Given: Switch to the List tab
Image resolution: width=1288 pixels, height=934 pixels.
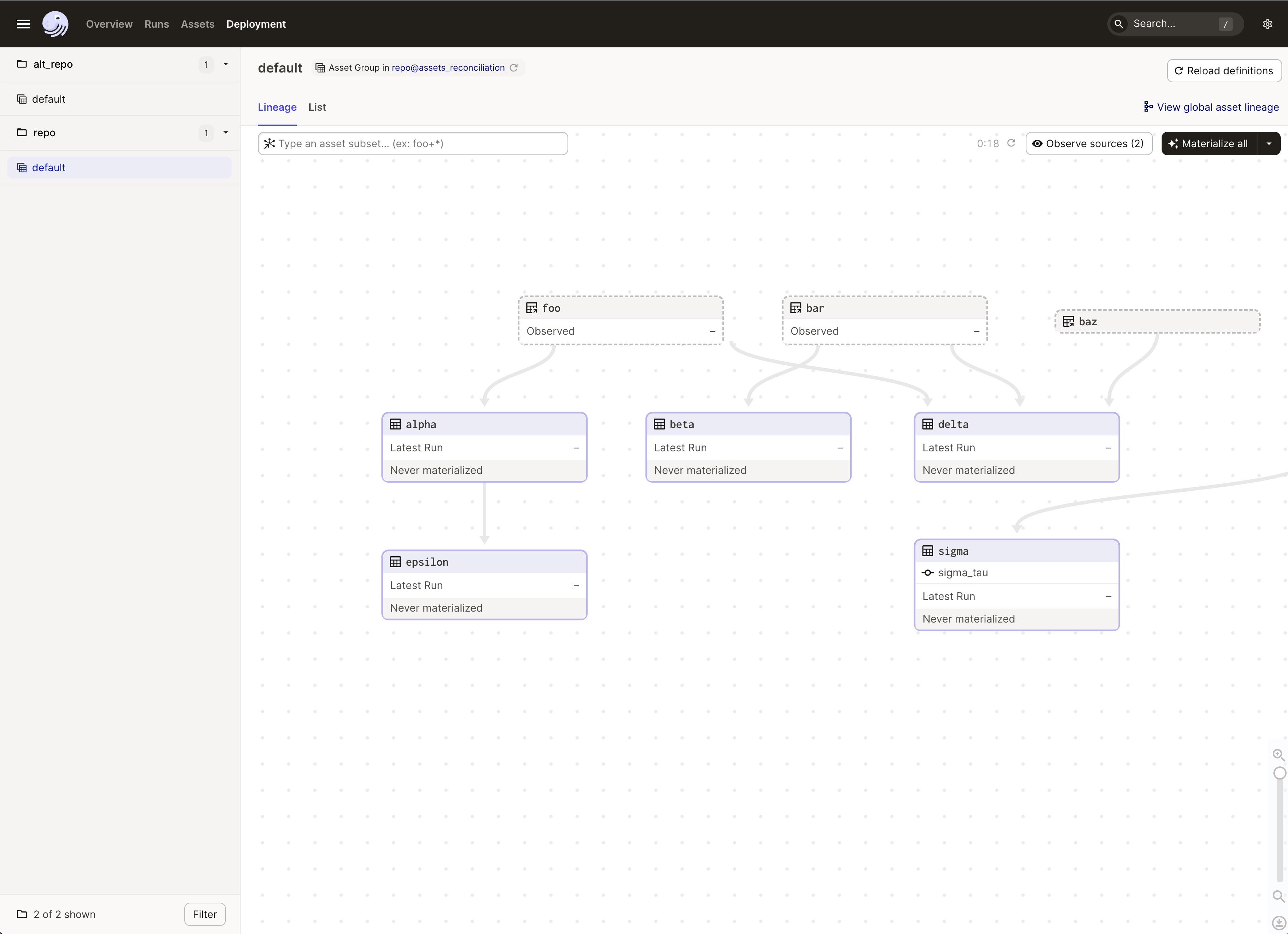Looking at the screenshot, I should coord(317,107).
